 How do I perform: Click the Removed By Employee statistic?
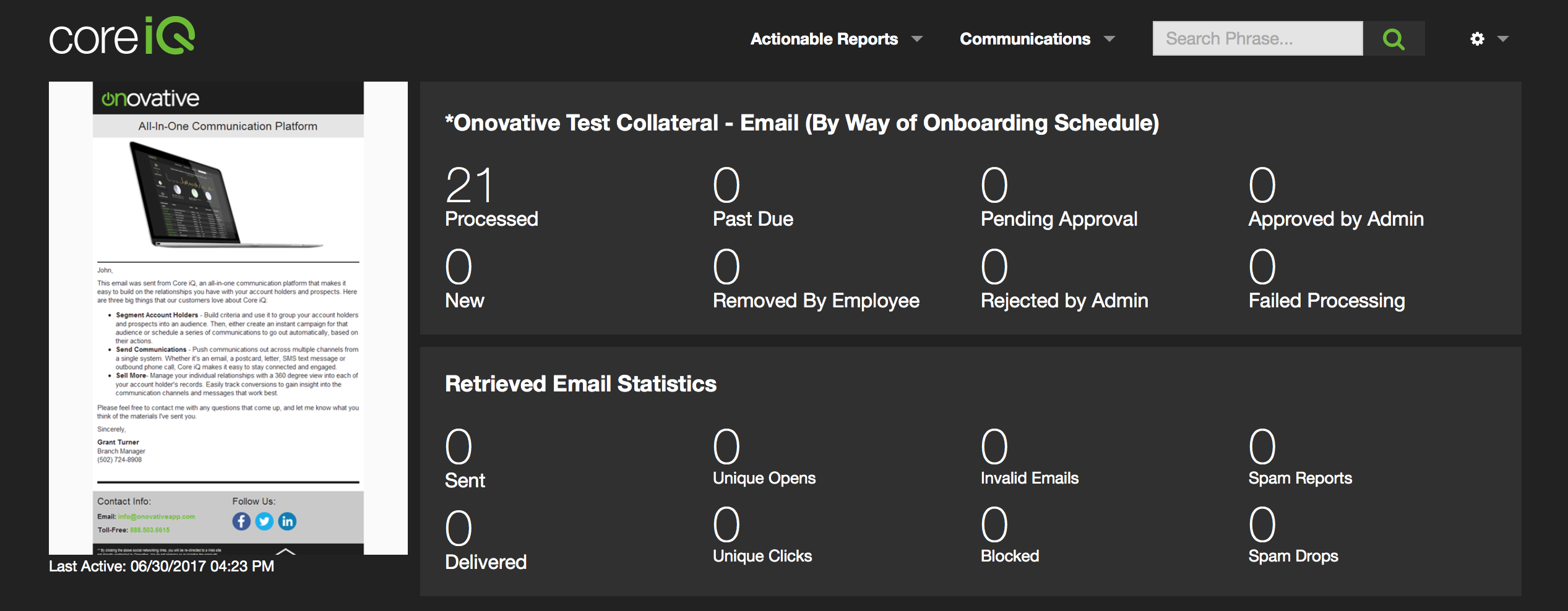pyautogui.click(x=816, y=279)
